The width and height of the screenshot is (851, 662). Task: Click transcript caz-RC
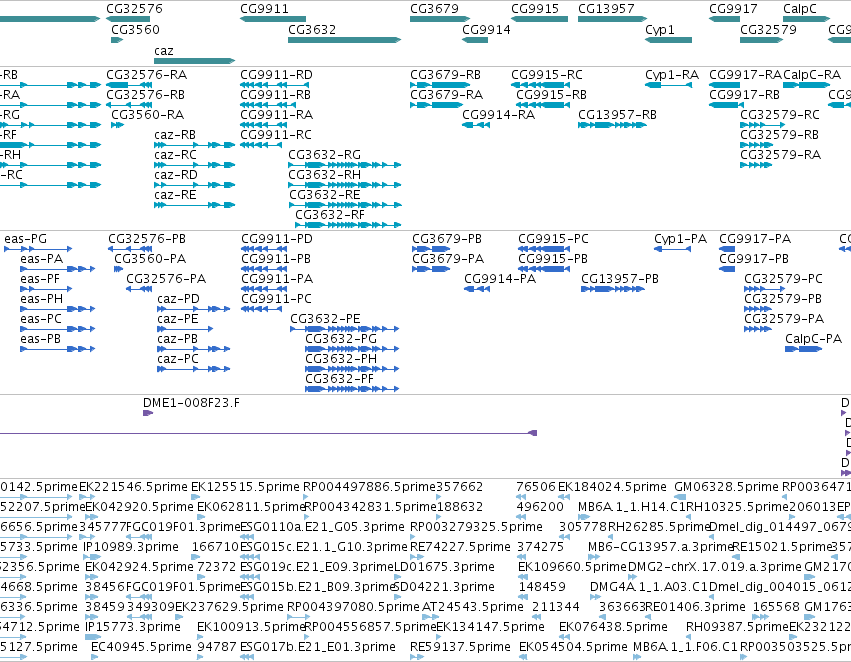pyautogui.click(x=194, y=165)
